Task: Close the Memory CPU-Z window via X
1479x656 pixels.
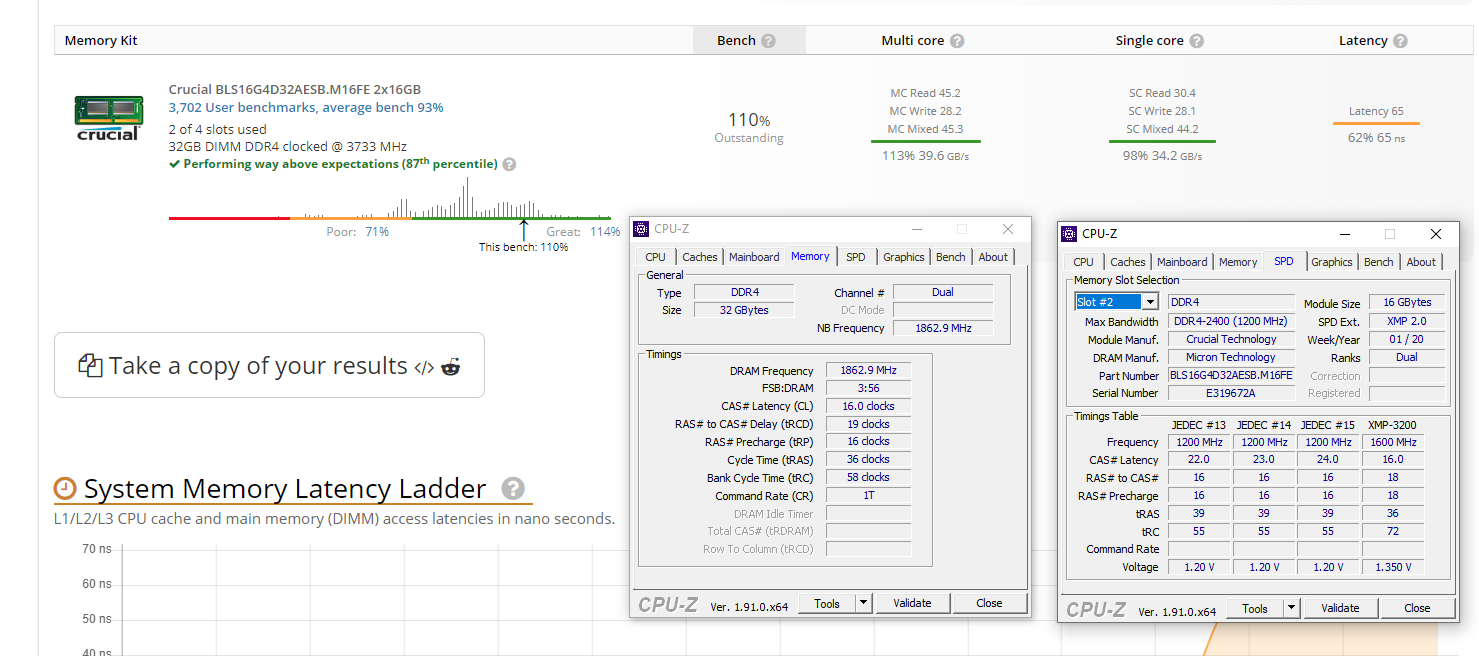Action: [1008, 229]
